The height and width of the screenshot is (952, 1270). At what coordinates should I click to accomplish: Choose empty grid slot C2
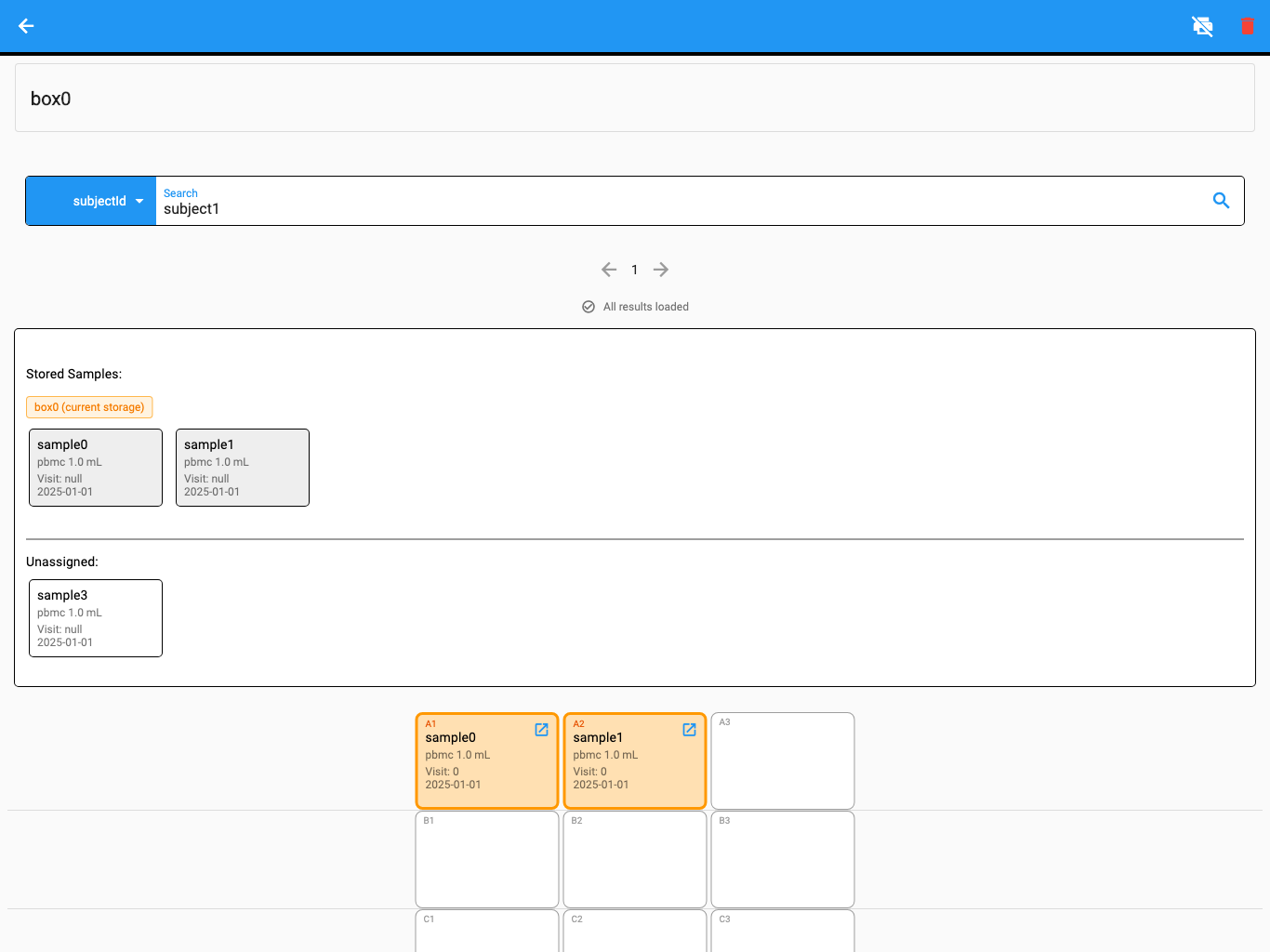click(635, 931)
